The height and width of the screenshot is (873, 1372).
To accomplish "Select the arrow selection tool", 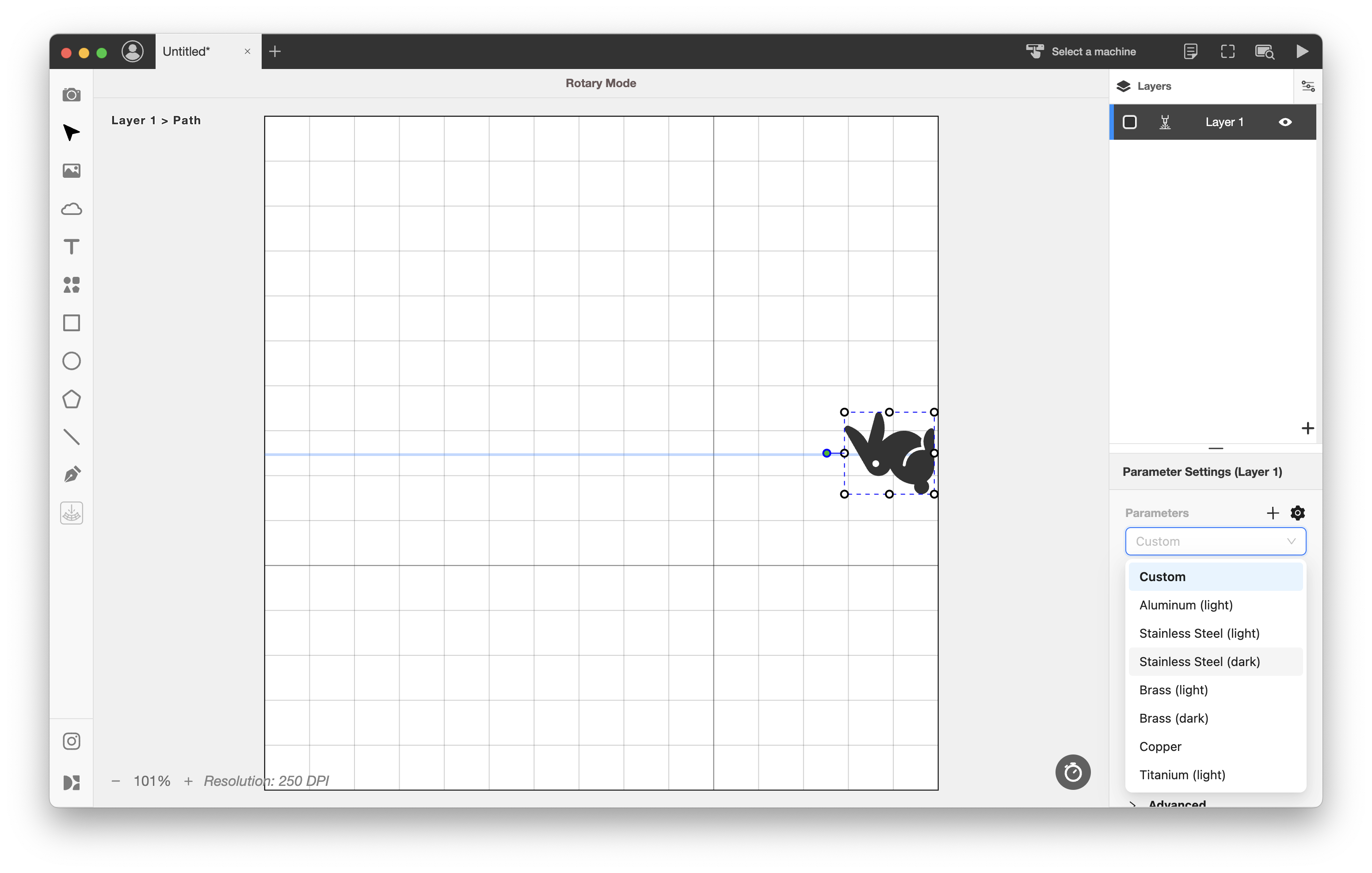I will pos(71,132).
